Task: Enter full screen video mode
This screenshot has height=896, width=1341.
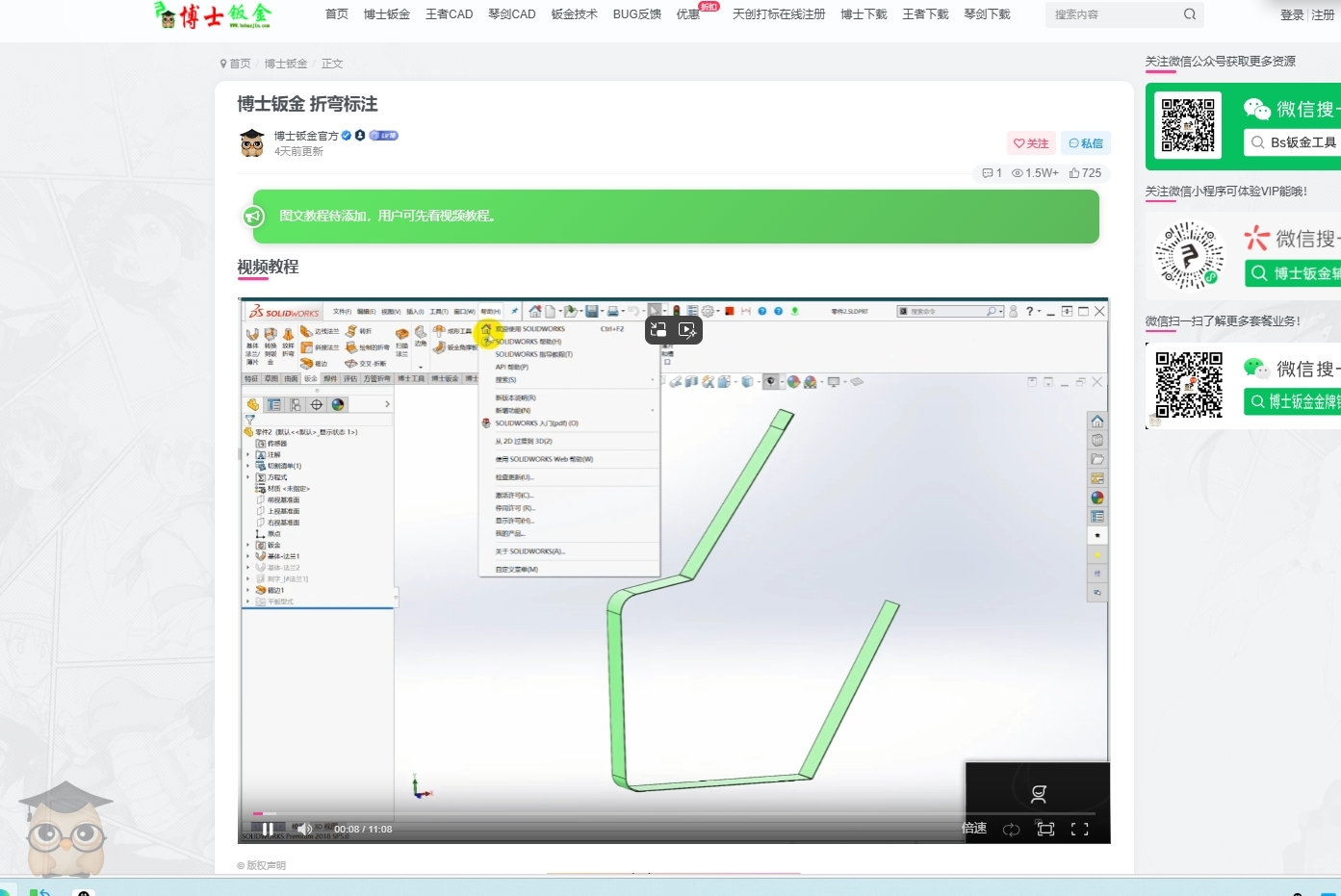Action: (1080, 829)
